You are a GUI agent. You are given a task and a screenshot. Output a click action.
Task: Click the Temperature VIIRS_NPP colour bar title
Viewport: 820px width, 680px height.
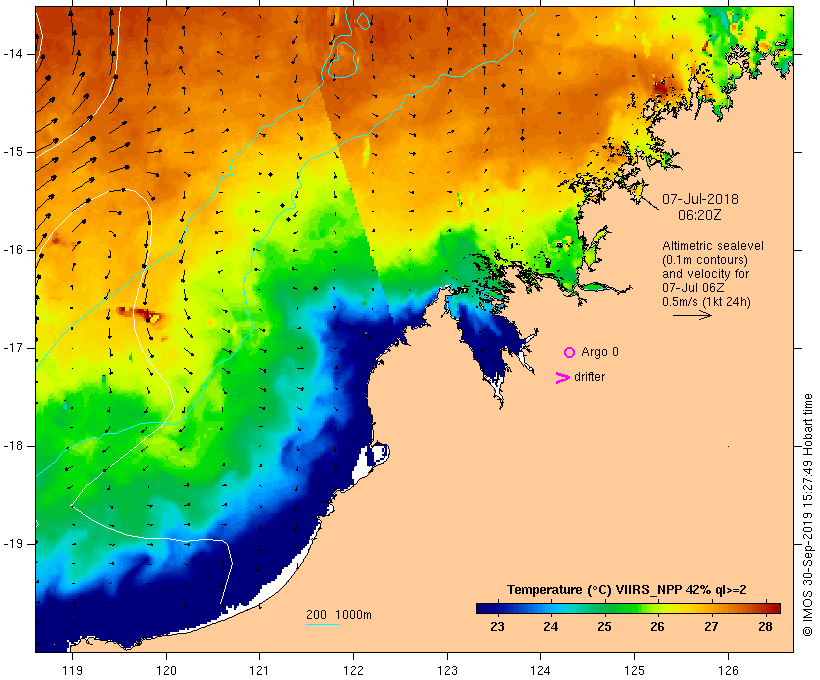pos(627,590)
